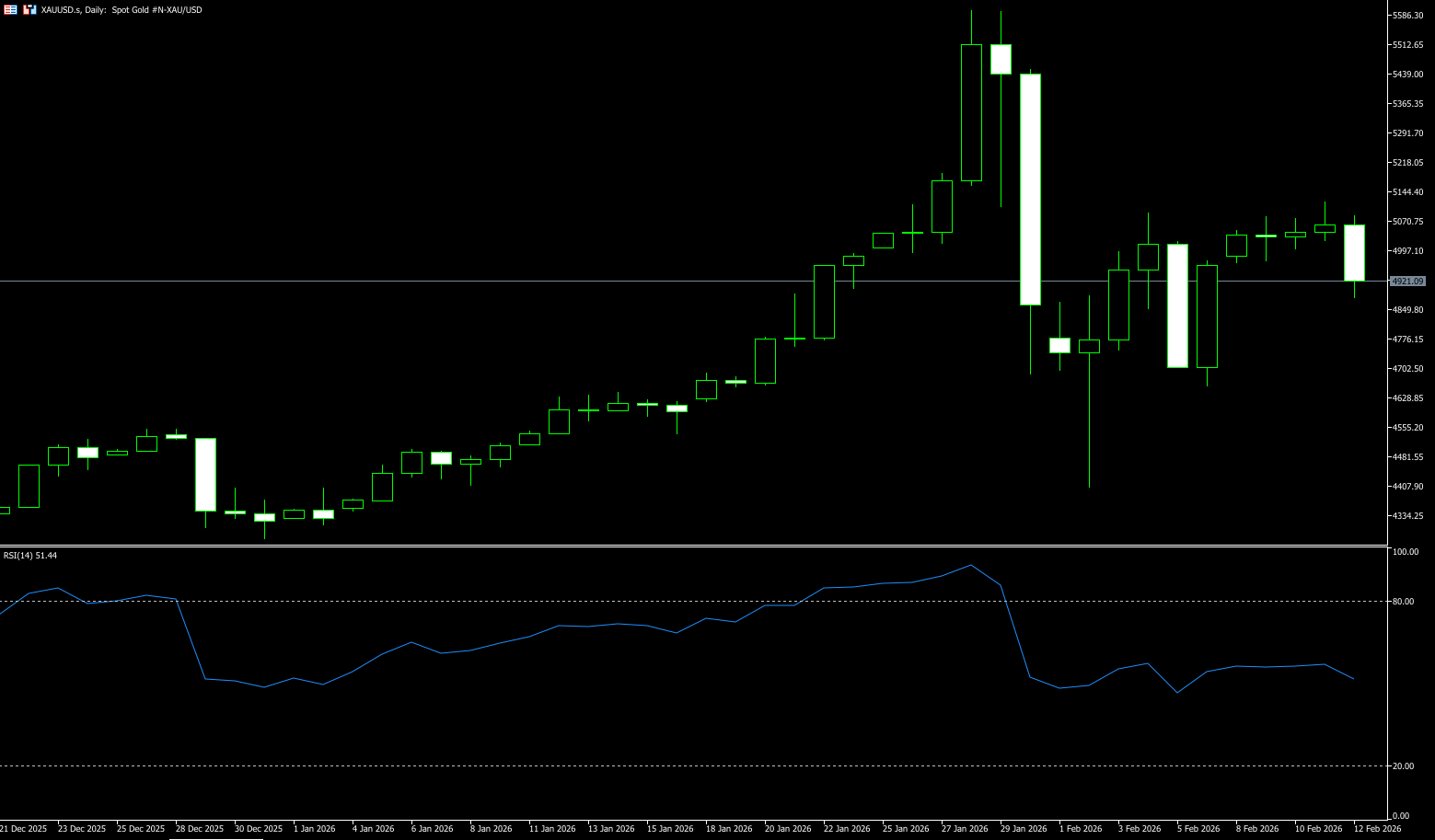Click the 100.00 RSI scale label
Screen dimensions: 1435x840
coord(1406,552)
